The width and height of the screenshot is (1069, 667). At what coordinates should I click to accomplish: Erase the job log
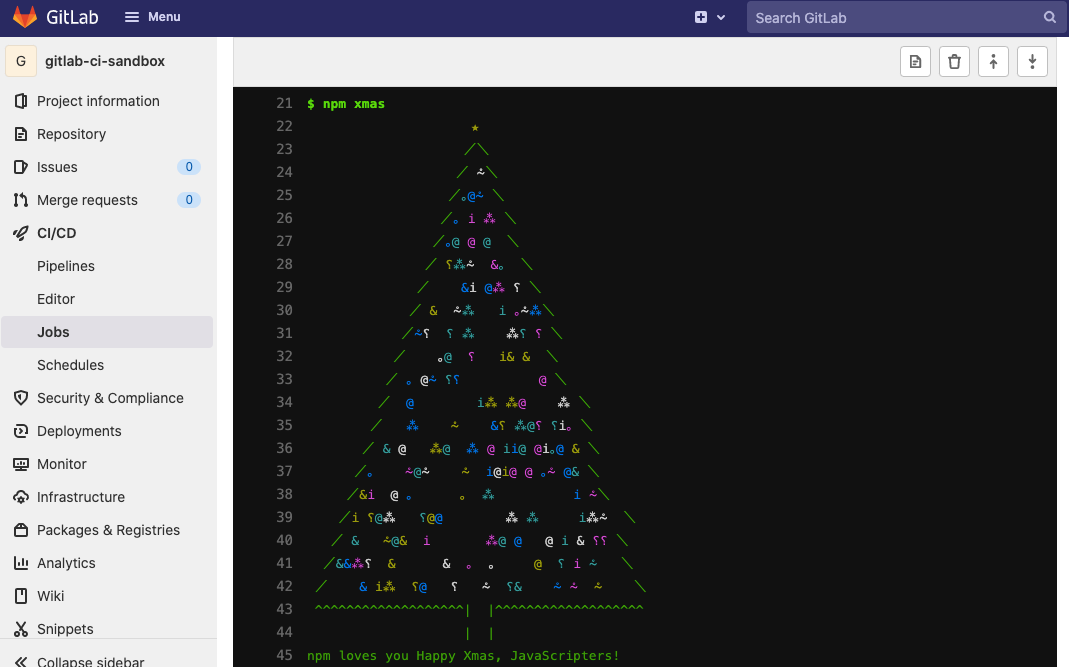953,61
